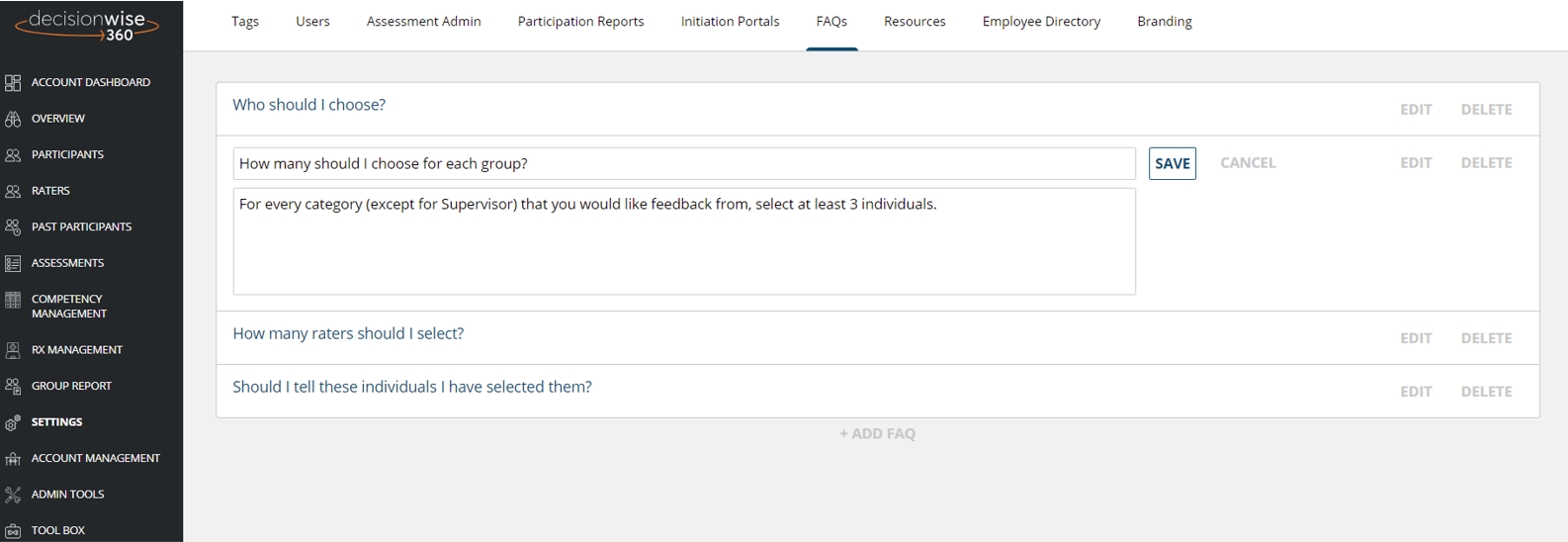The image size is (1568, 542).
Task: Click + ADD FAQ link
Action: click(878, 434)
